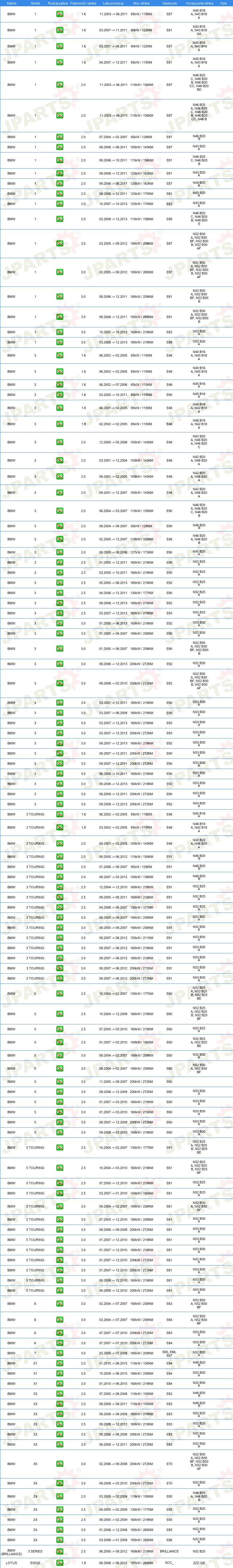Click the 140kW / 190KM power cell in E60 row
This screenshot has height=1568, width=233.
[142, 1042]
